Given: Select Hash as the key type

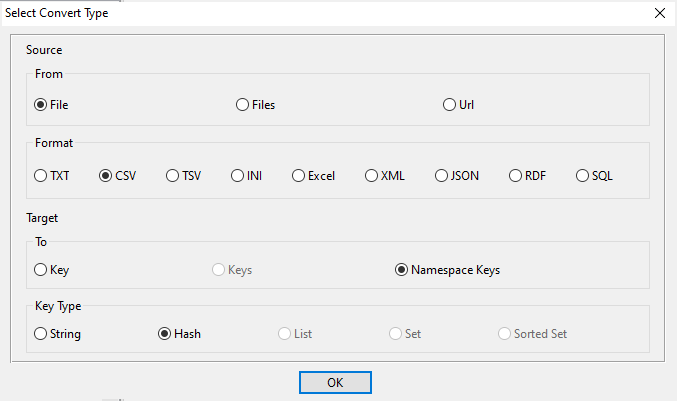Looking at the screenshot, I should (x=165, y=334).
